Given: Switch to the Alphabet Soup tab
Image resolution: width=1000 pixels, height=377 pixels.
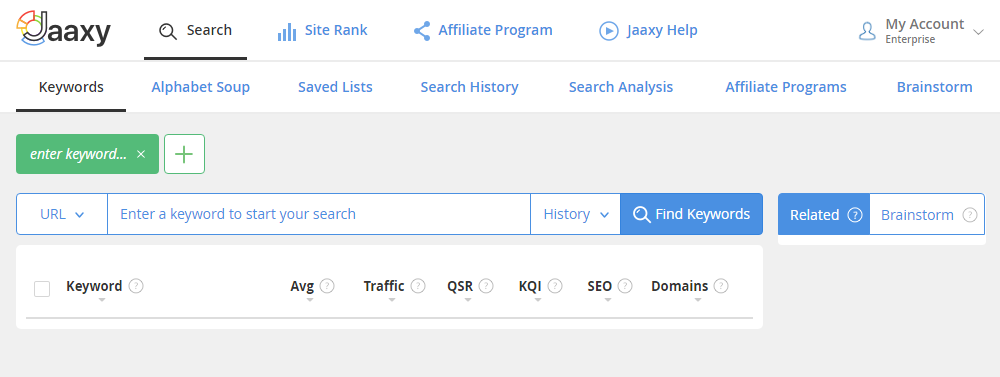Looking at the screenshot, I should pyautogui.click(x=200, y=87).
